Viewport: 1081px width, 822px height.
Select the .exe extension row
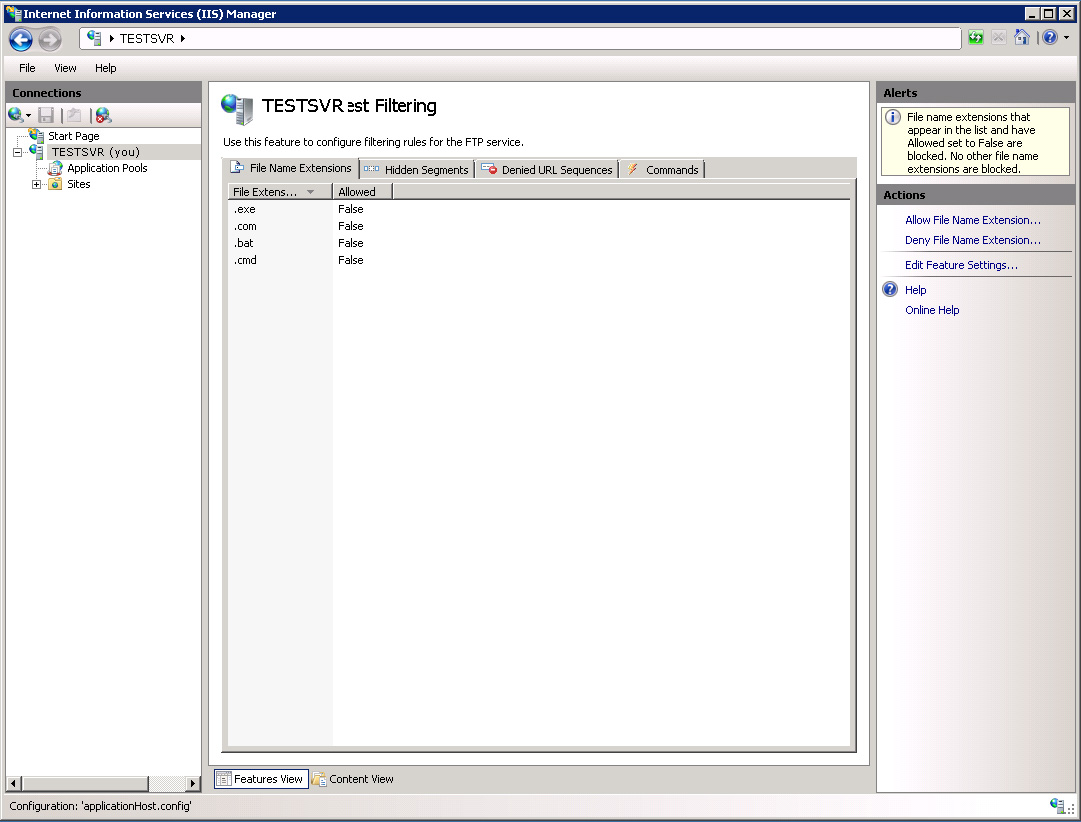pyautogui.click(x=538, y=209)
